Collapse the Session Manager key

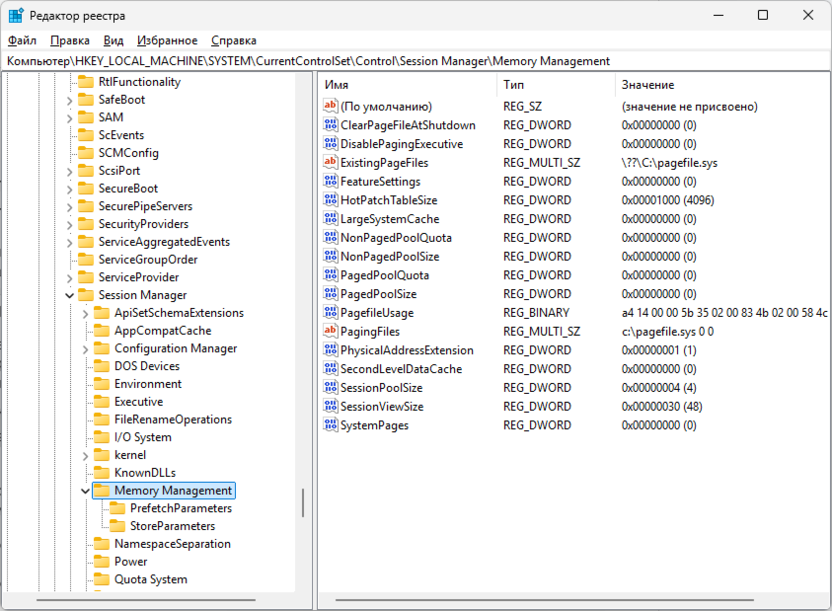[70, 295]
